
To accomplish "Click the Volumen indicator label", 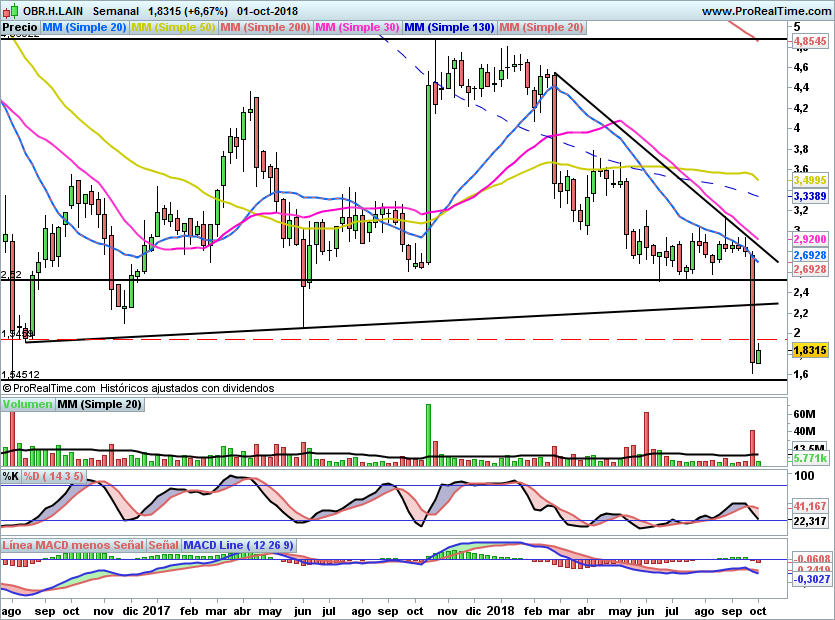I will point(27,404).
